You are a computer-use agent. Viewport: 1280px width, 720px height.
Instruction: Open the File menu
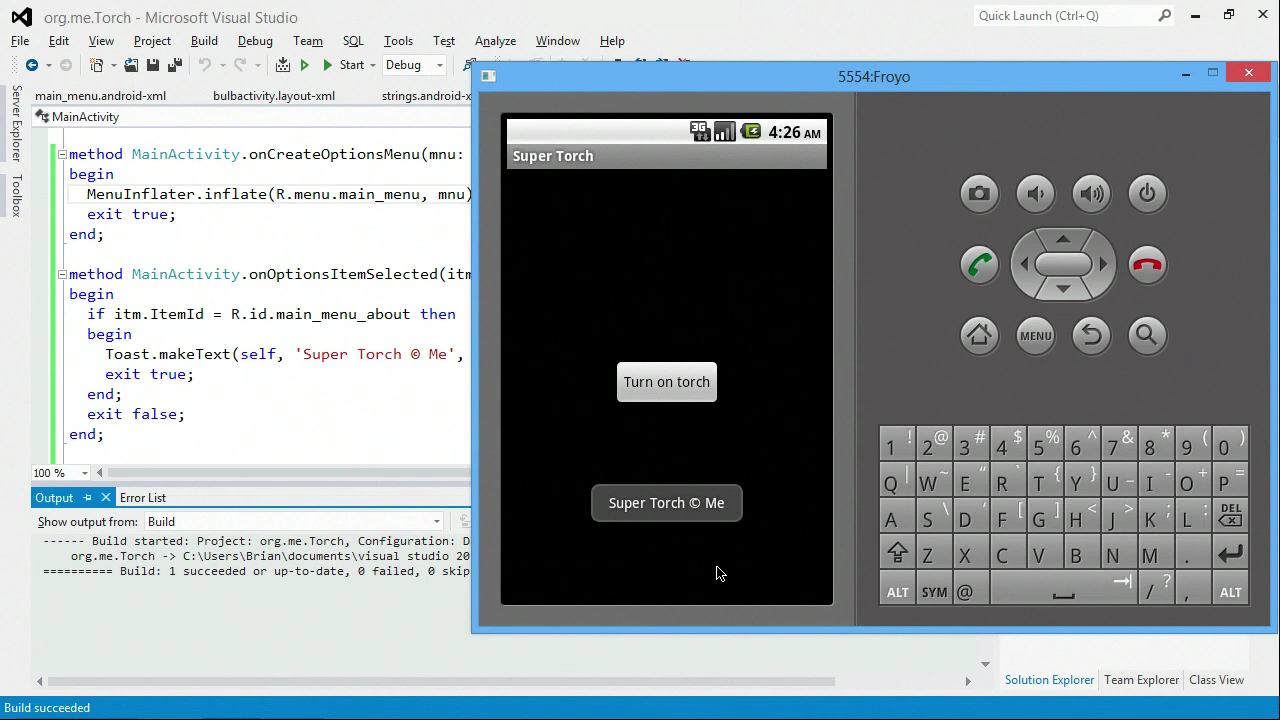(20, 41)
